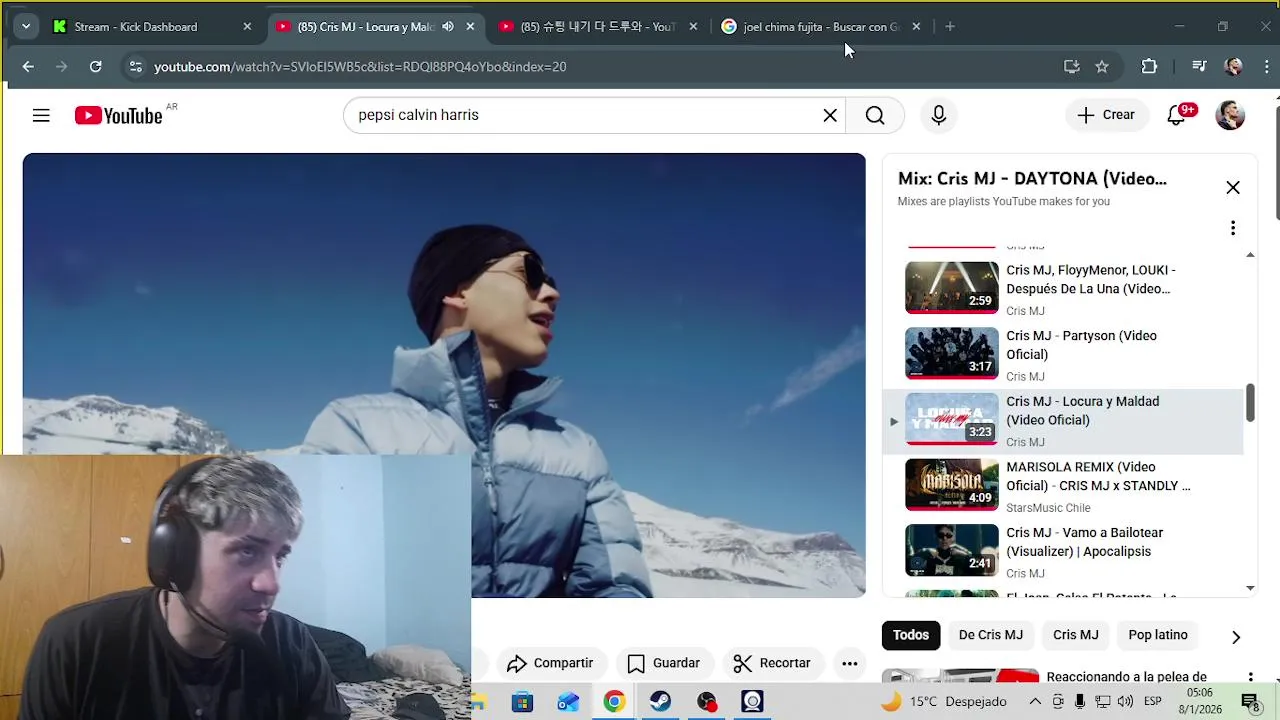The height and width of the screenshot is (720, 1280).
Task: Open Chrome tab search dropdown
Action: click(26, 27)
